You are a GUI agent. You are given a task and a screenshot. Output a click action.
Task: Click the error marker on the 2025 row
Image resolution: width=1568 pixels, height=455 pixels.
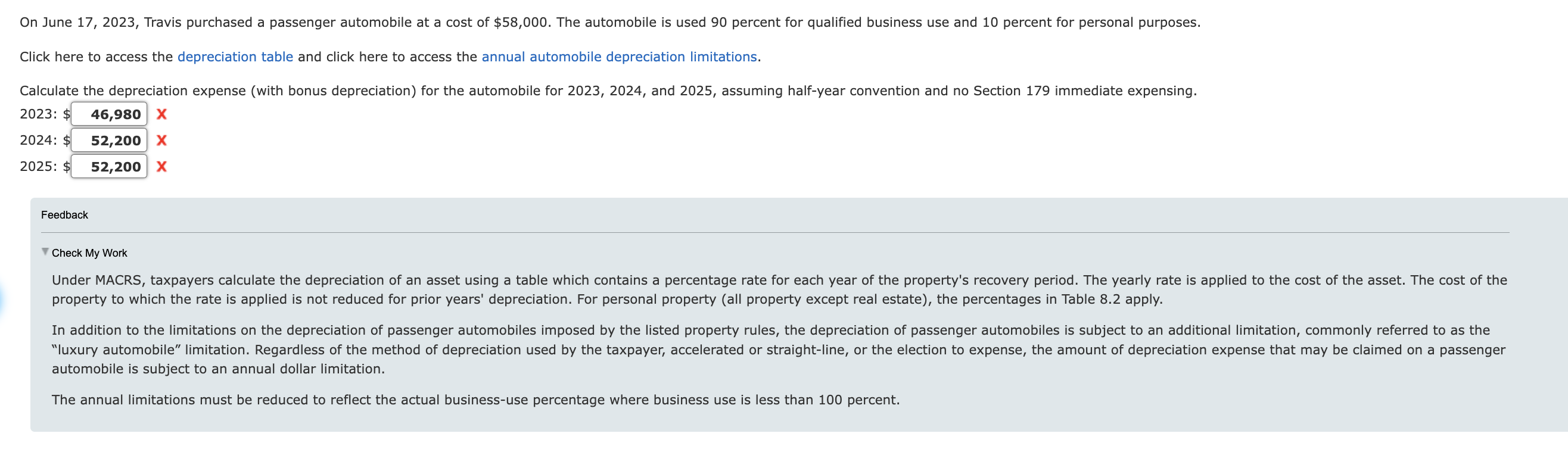click(161, 167)
